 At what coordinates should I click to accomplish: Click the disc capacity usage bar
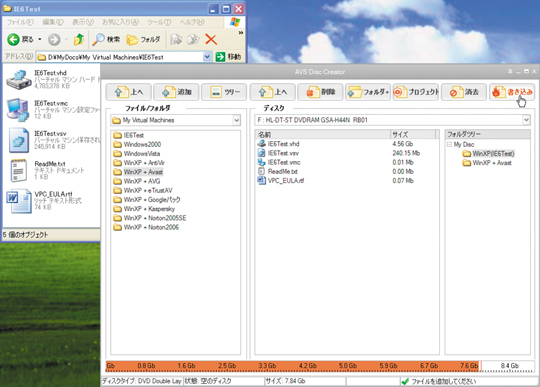(x=320, y=366)
